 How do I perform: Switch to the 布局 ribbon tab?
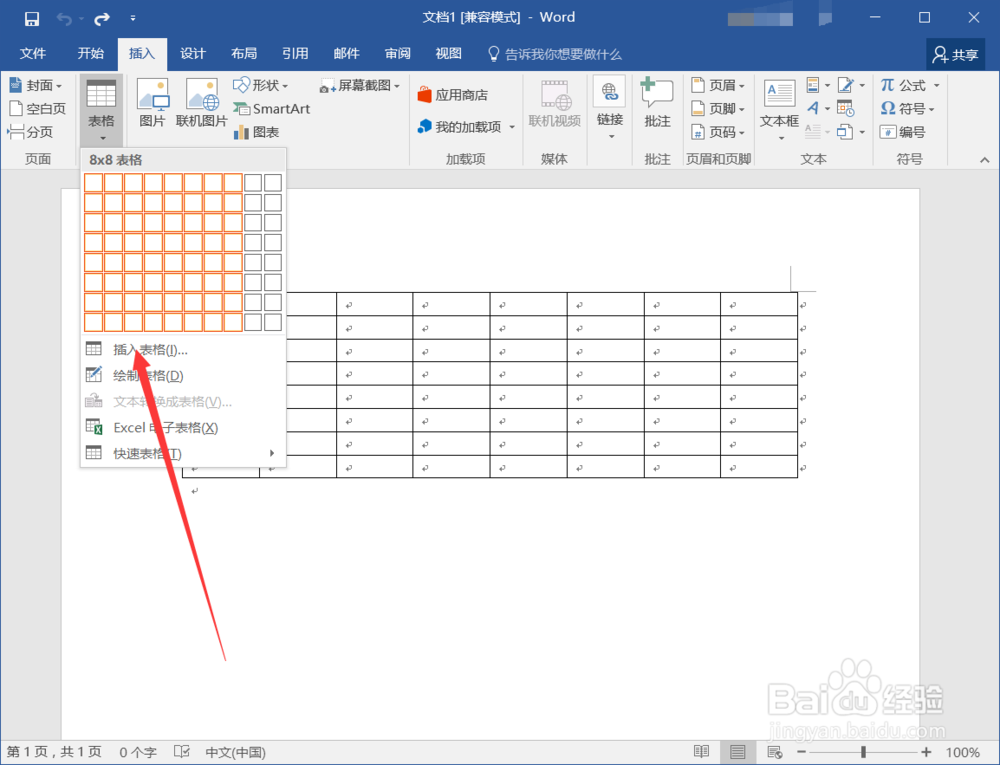[244, 54]
